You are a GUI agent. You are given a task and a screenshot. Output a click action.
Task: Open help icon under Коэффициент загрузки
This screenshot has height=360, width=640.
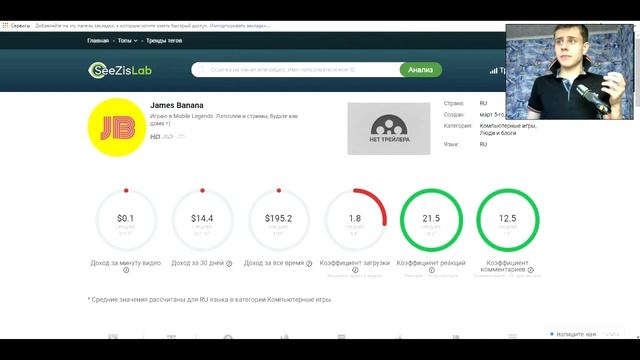(x=355, y=270)
